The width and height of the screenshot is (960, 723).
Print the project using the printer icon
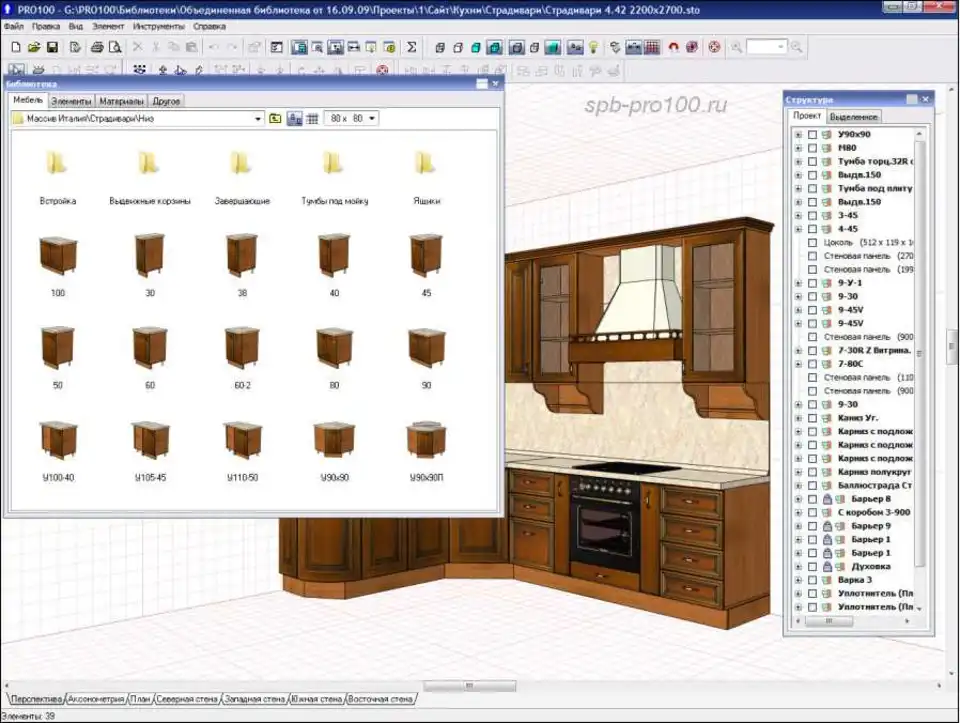[97, 47]
